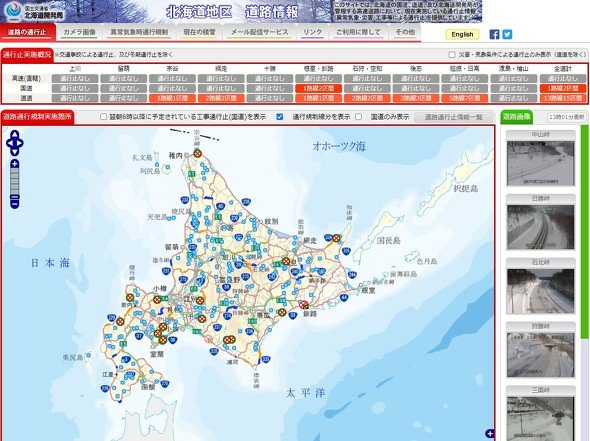Open the 道路通行止情報一覧 button

point(453,117)
